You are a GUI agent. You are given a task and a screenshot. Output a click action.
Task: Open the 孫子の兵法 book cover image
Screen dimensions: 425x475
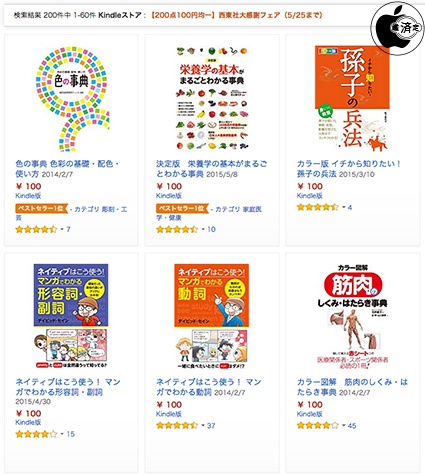pos(352,99)
